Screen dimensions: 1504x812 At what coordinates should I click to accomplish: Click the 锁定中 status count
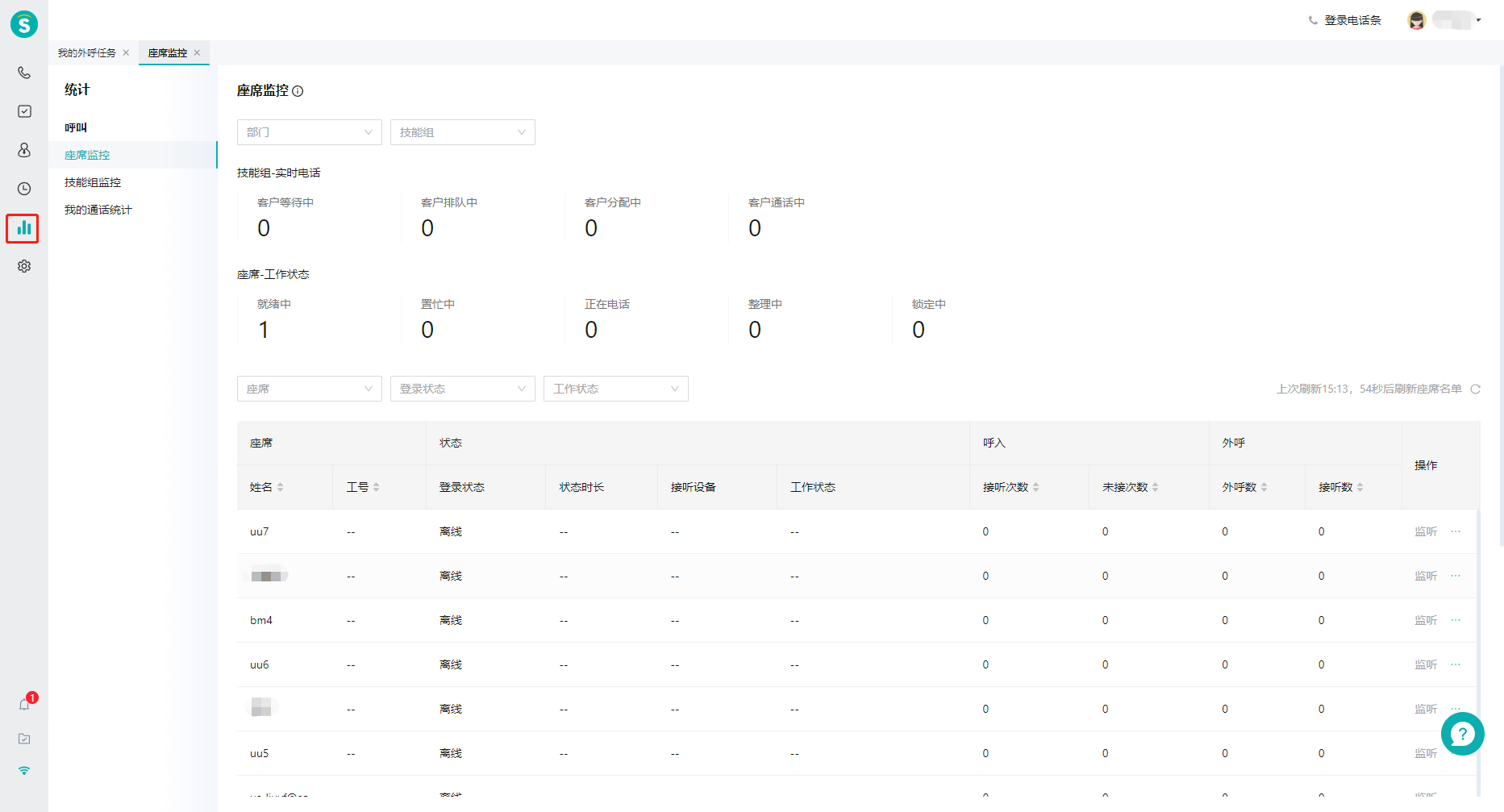point(919,330)
